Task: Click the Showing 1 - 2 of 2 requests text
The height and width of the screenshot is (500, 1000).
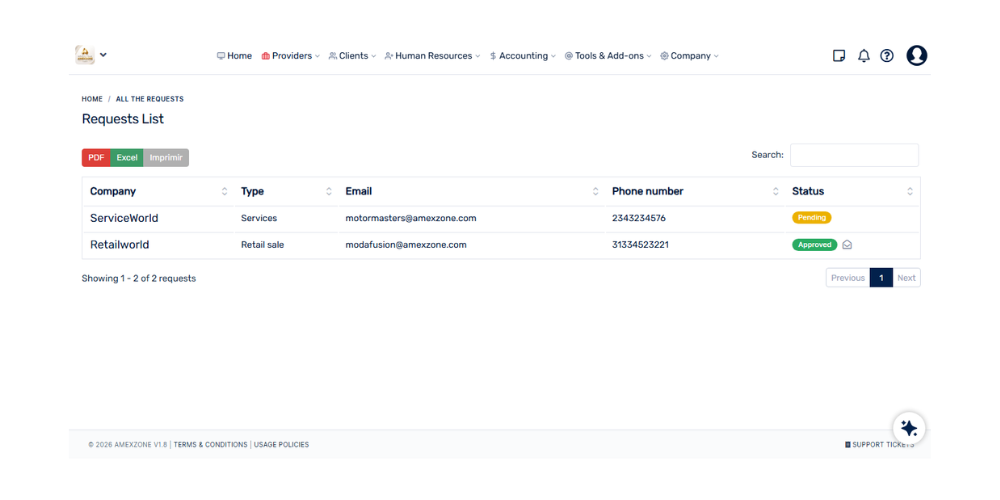Action: 139,279
